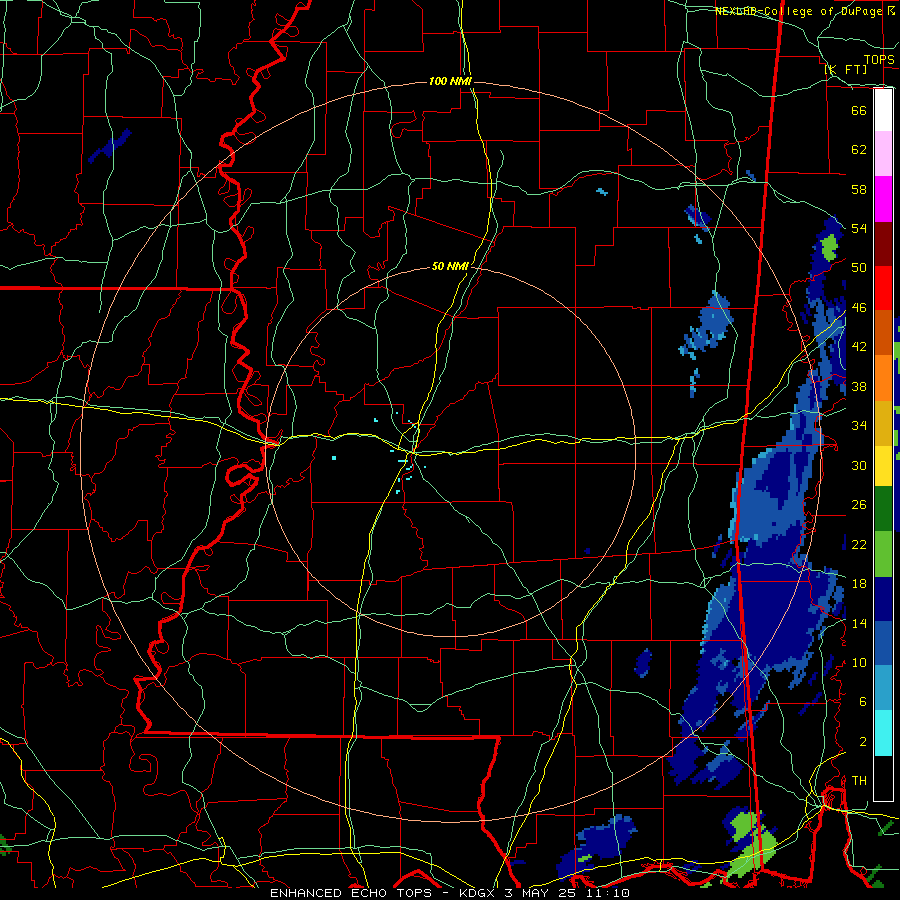900x900 pixels.
Task: Click the black TH legend swatch
Action: [883, 778]
